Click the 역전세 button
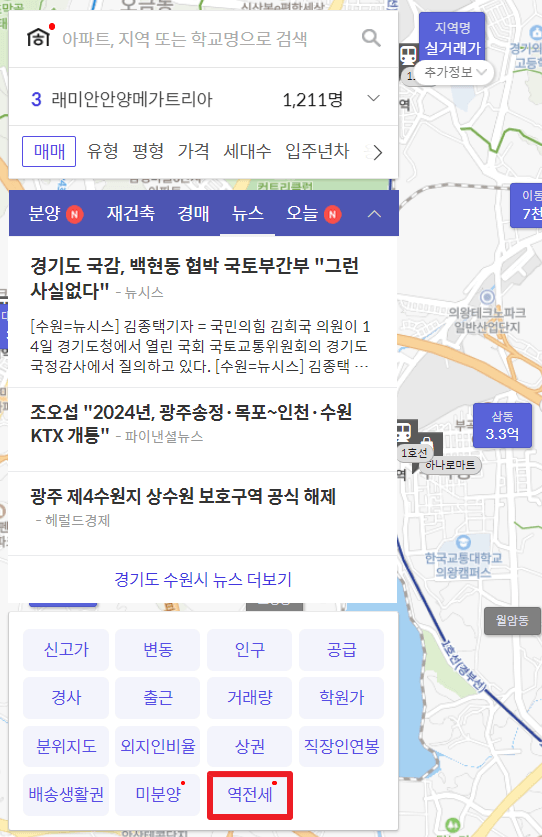This screenshot has height=837, width=542. coord(249,794)
